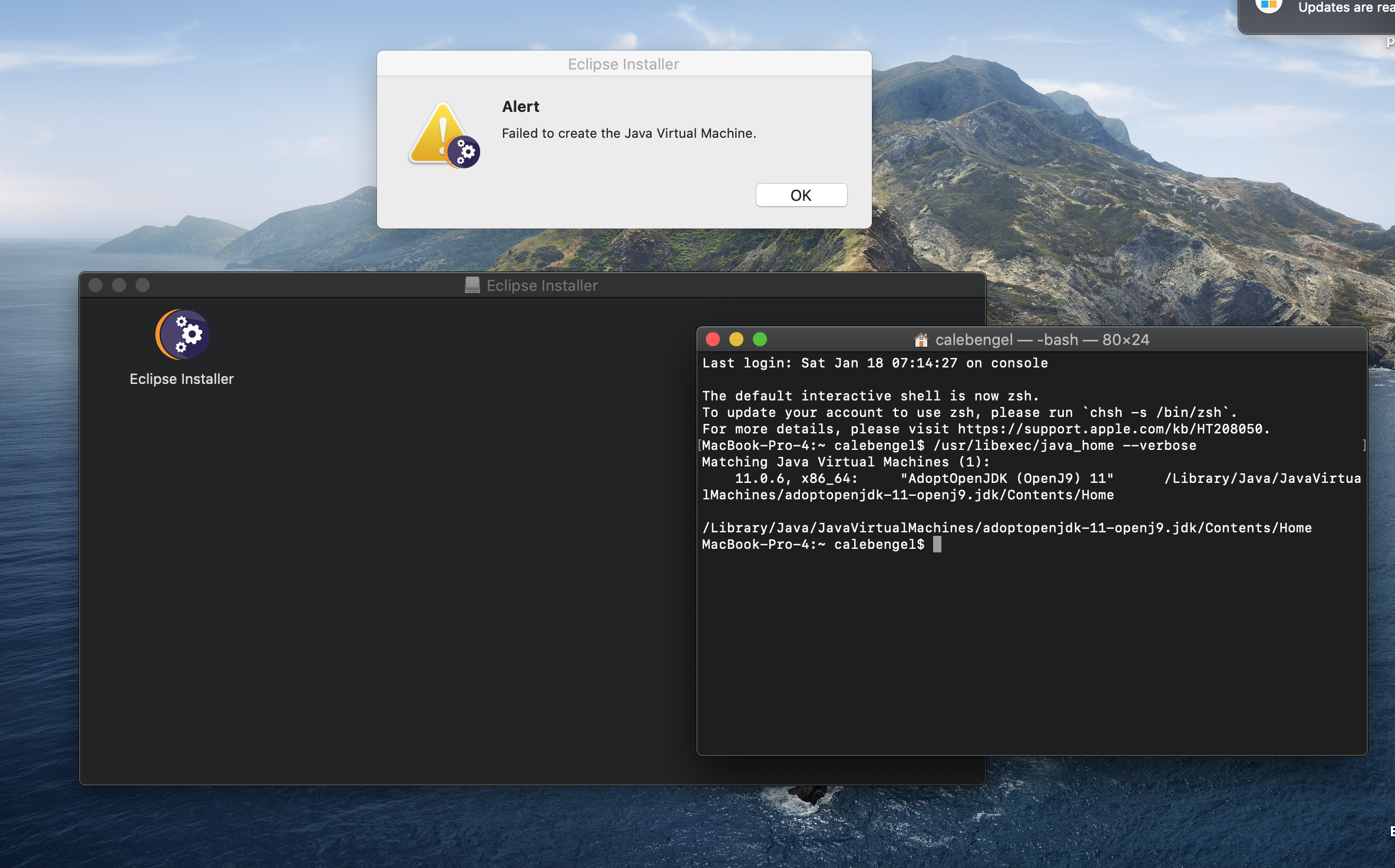1395x868 pixels.
Task: Click the home folder icon in Terminal title
Action: click(x=921, y=340)
